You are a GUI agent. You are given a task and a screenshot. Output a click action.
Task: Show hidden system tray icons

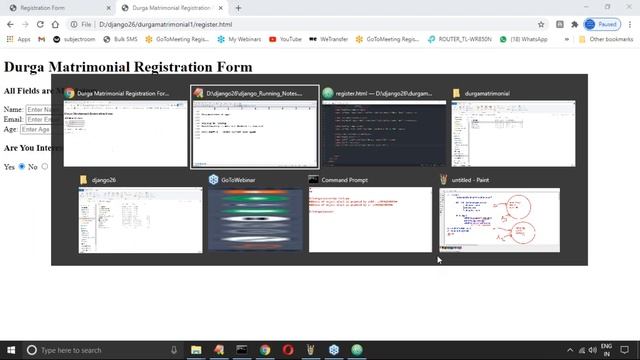(x=570, y=350)
